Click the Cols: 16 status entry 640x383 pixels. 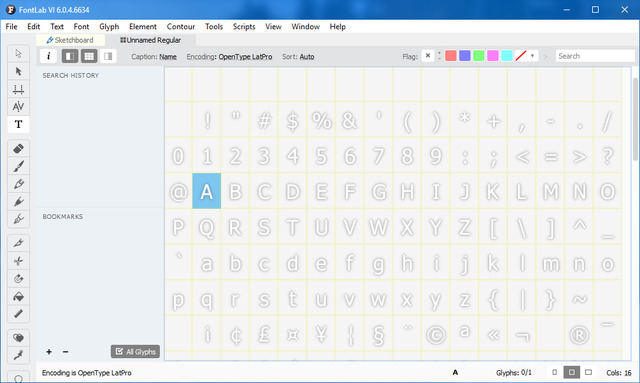[x=619, y=373]
